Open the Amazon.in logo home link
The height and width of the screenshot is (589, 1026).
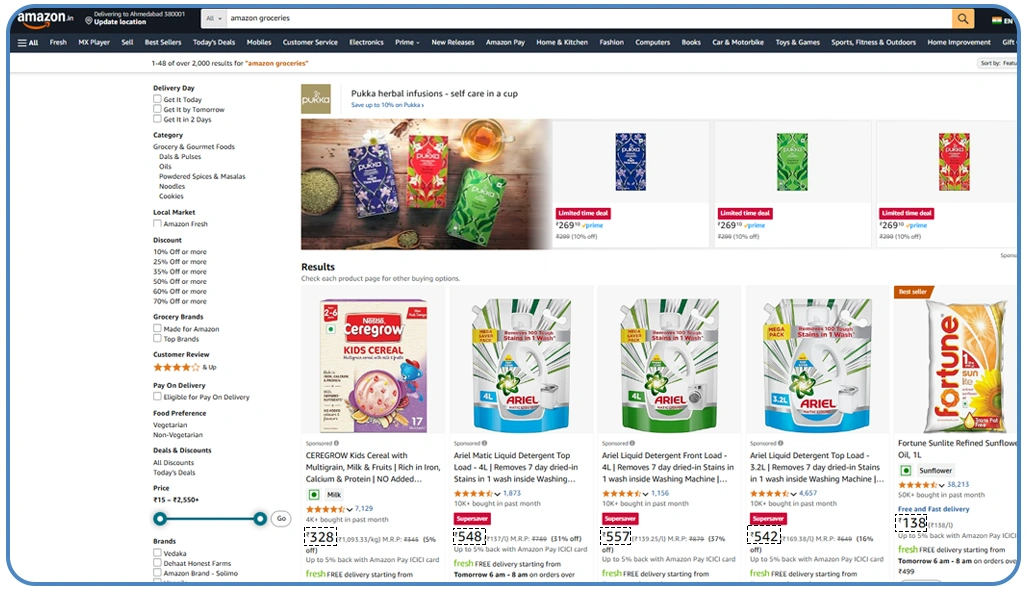click(x=45, y=18)
